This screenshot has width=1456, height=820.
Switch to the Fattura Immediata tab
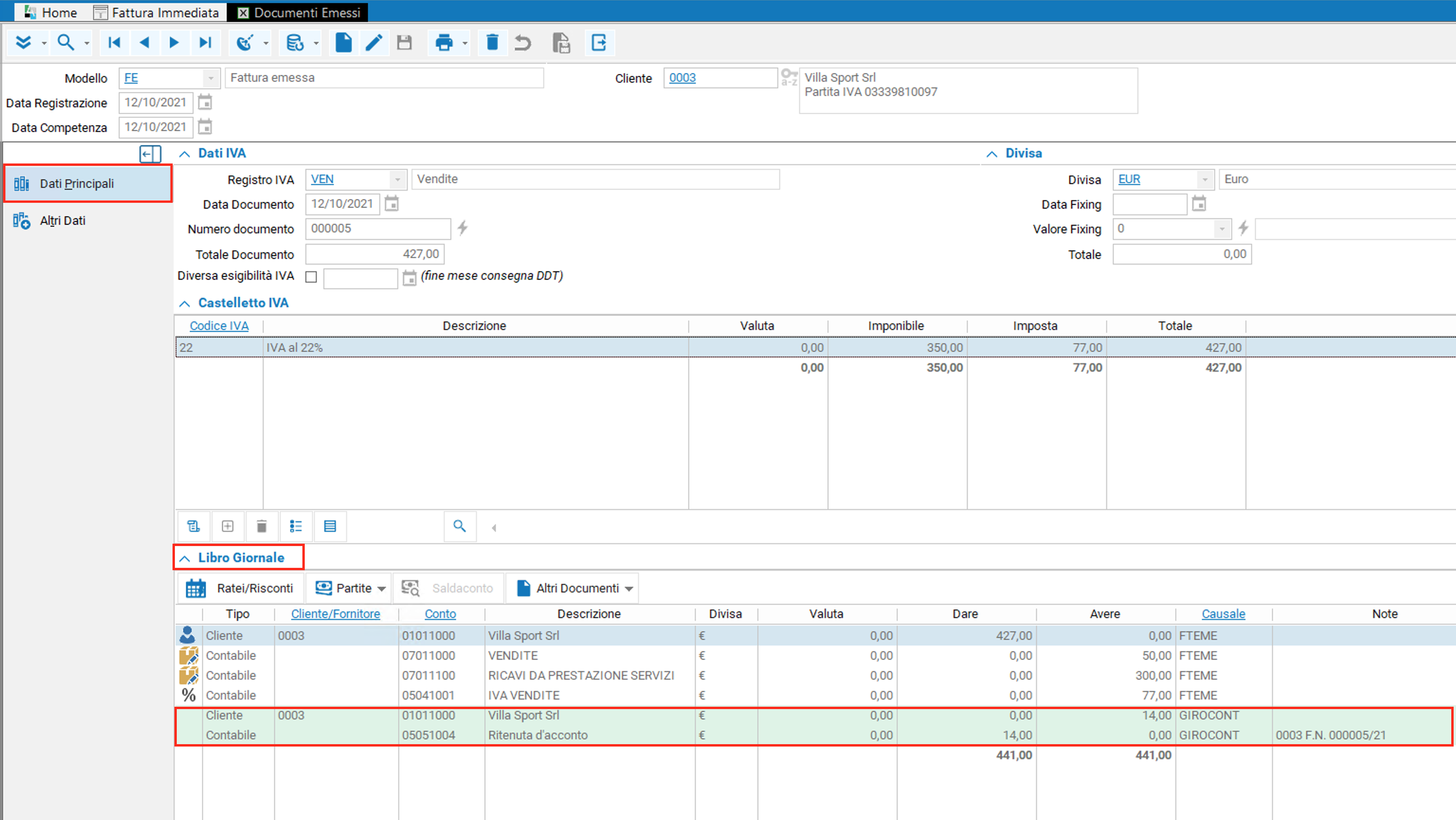(156, 12)
